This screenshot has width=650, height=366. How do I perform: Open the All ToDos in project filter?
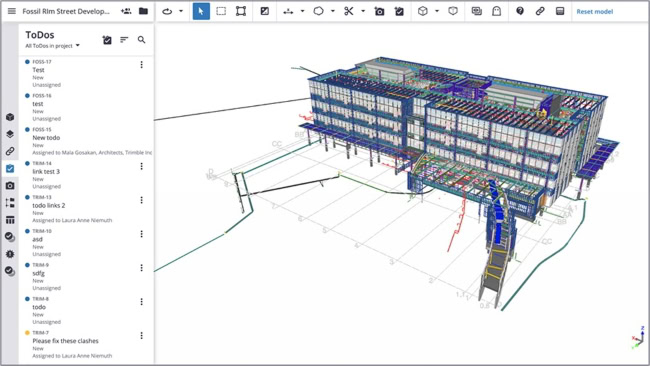pyautogui.click(x=52, y=46)
